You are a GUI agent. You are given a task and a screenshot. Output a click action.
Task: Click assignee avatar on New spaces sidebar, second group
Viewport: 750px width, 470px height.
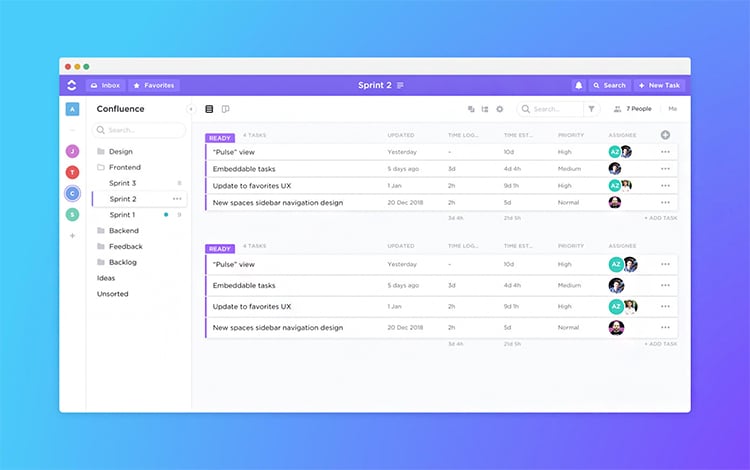[x=616, y=328]
